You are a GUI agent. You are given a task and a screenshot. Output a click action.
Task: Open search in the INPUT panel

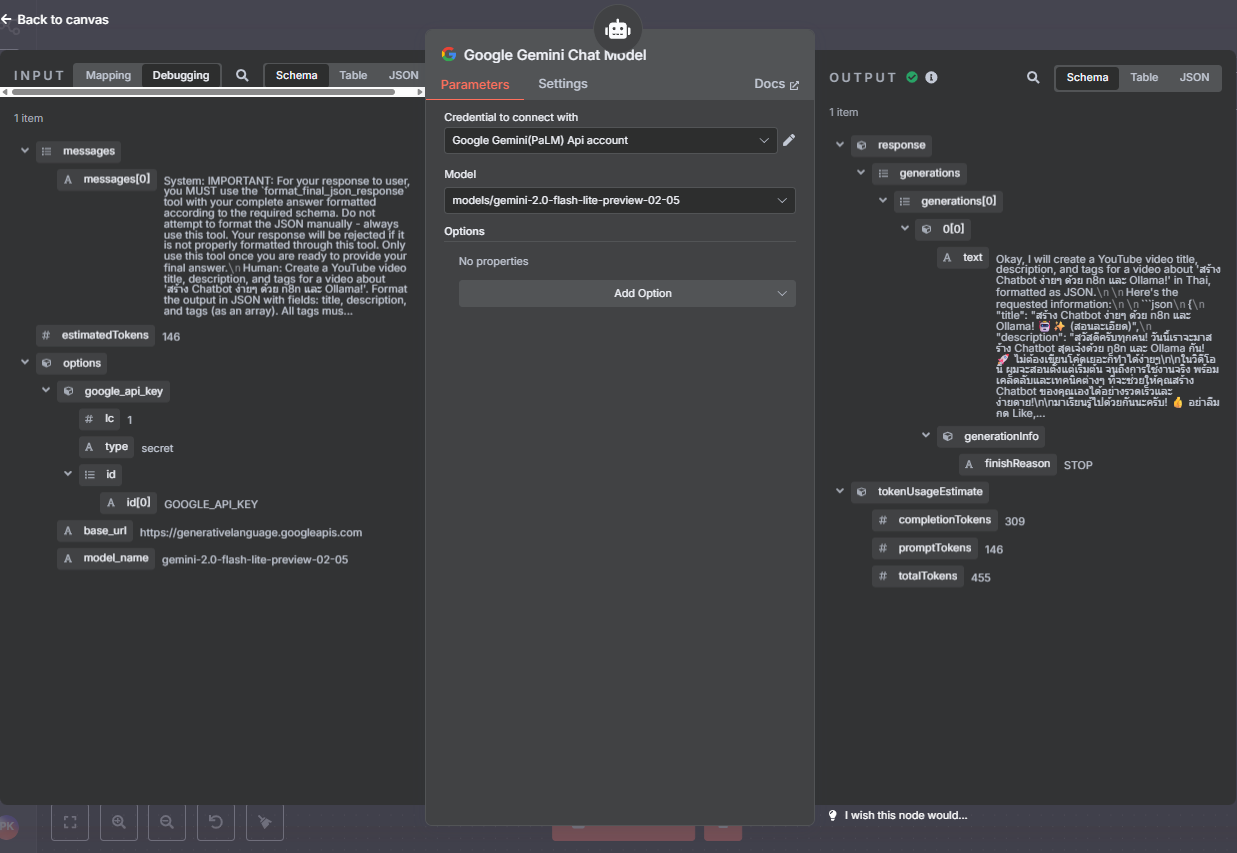coord(242,75)
